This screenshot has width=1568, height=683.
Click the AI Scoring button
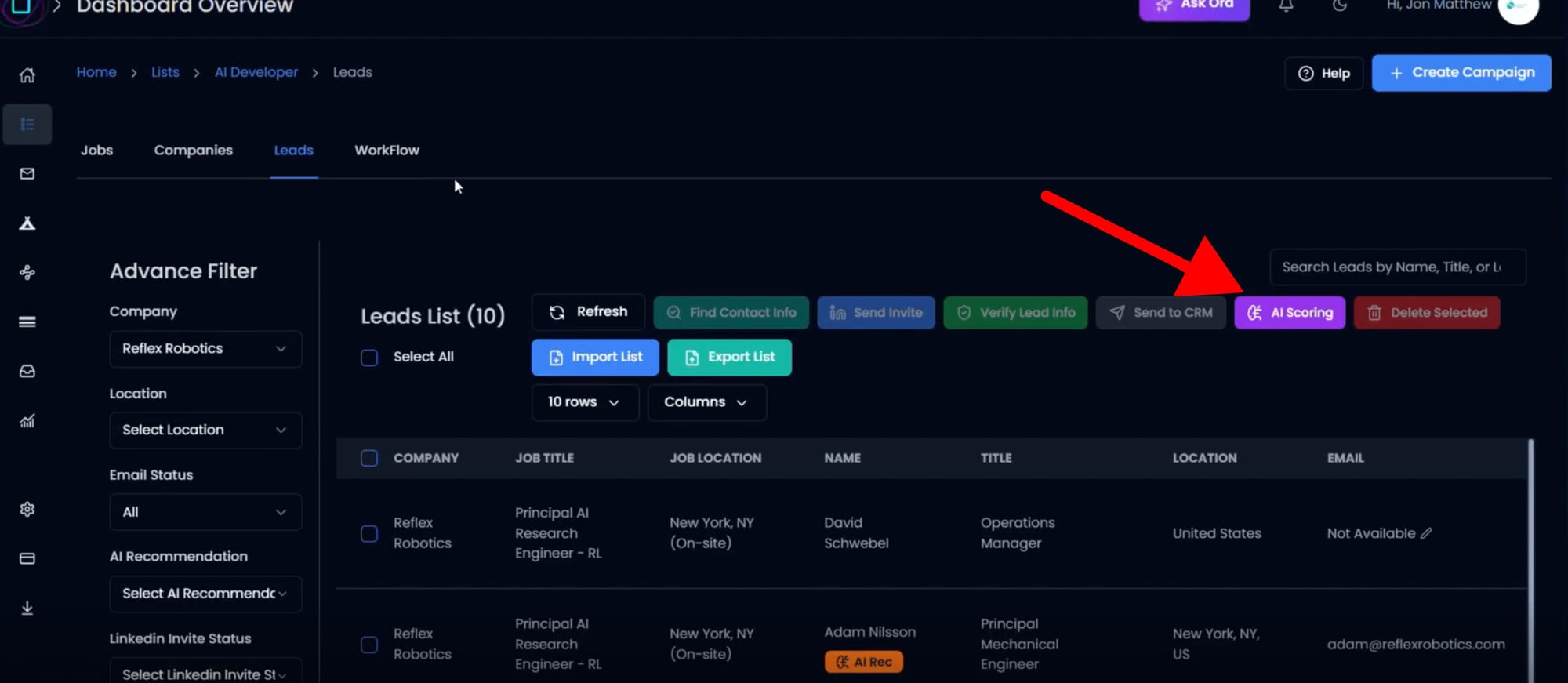click(1290, 313)
